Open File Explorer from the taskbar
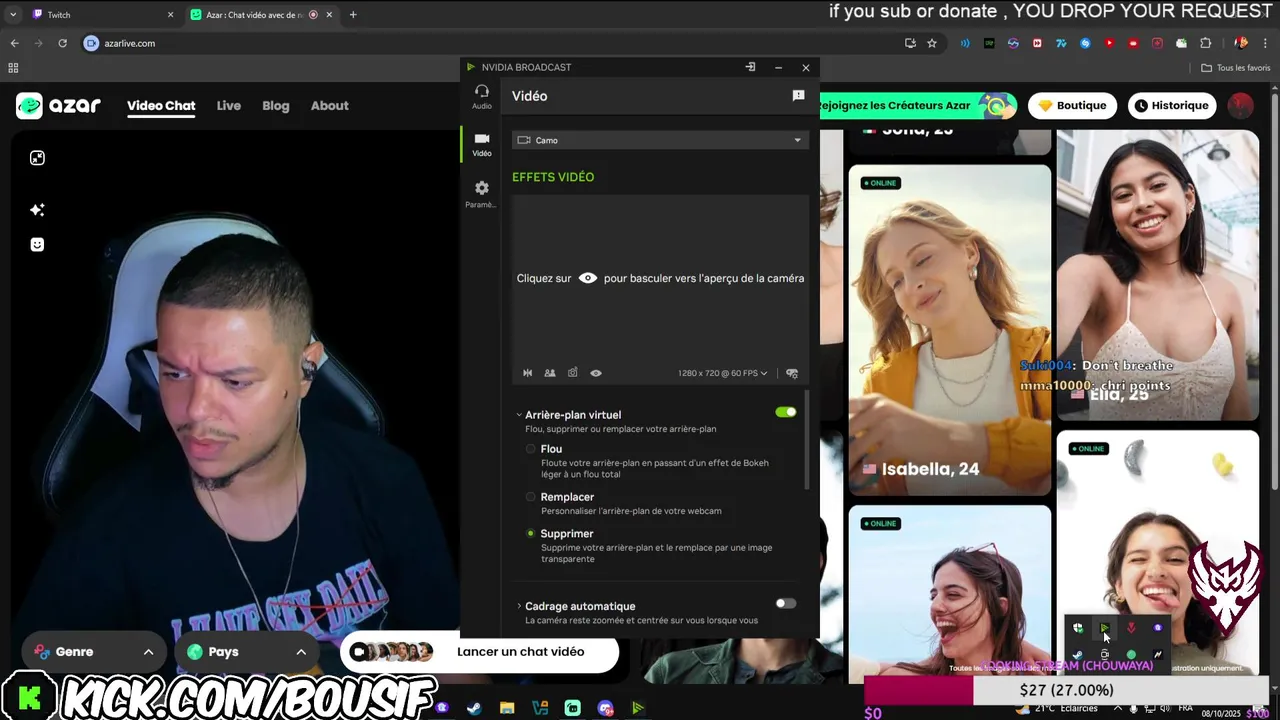The image size is (1280, 720). tap(507, 708)
